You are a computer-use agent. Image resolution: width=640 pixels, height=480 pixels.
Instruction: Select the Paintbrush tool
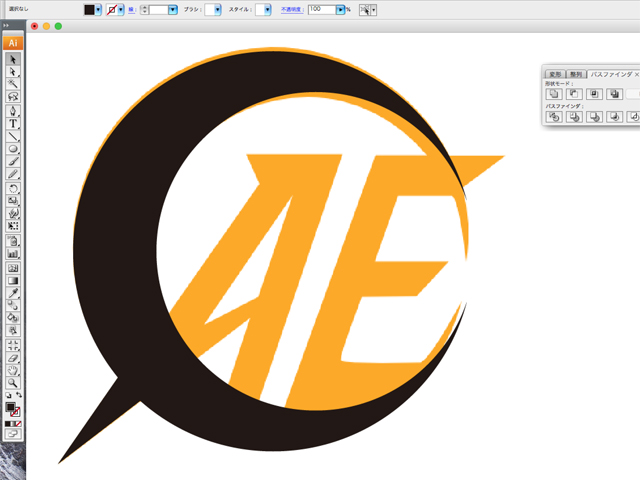pos(13,161)
